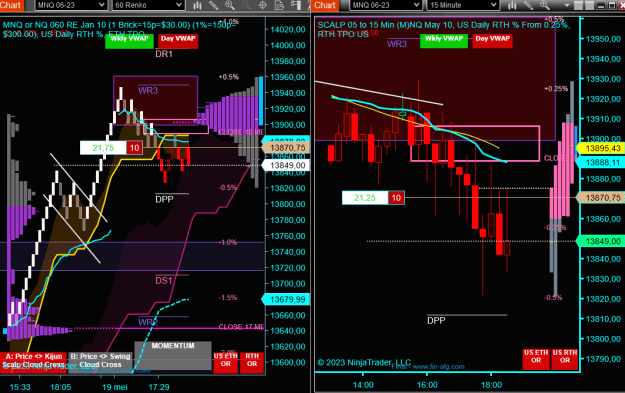
Task: Click 13895,43 yellow price marker on right axis
Action: coord(602,148)
